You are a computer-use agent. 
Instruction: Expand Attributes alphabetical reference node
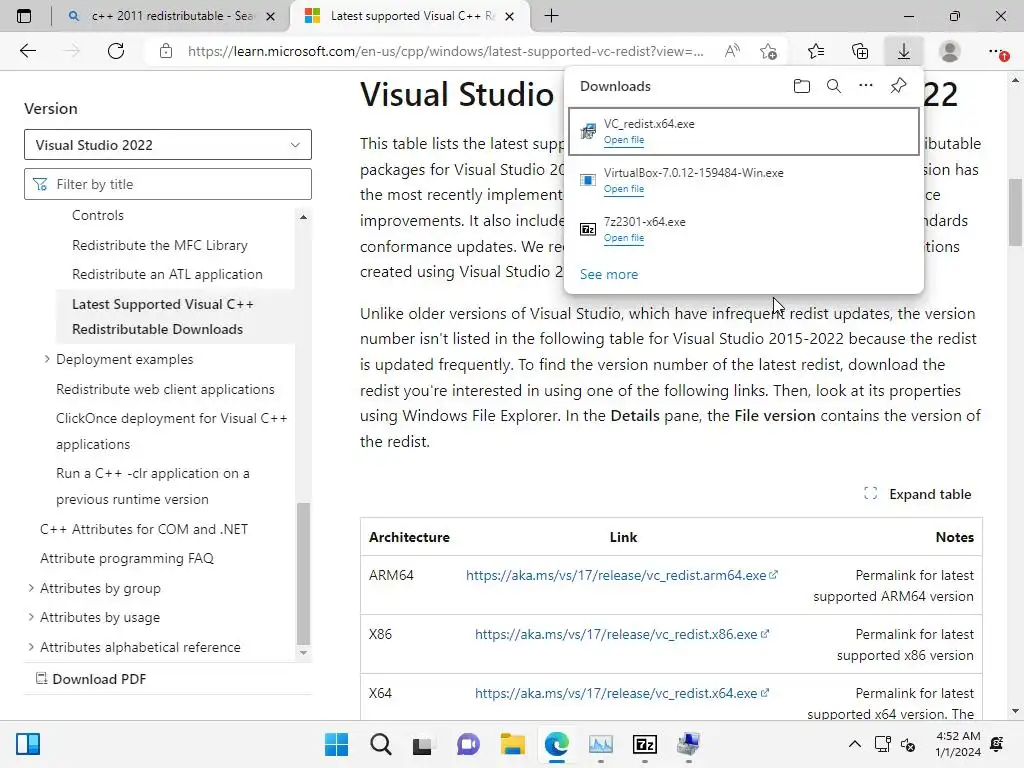click(31, 647)
